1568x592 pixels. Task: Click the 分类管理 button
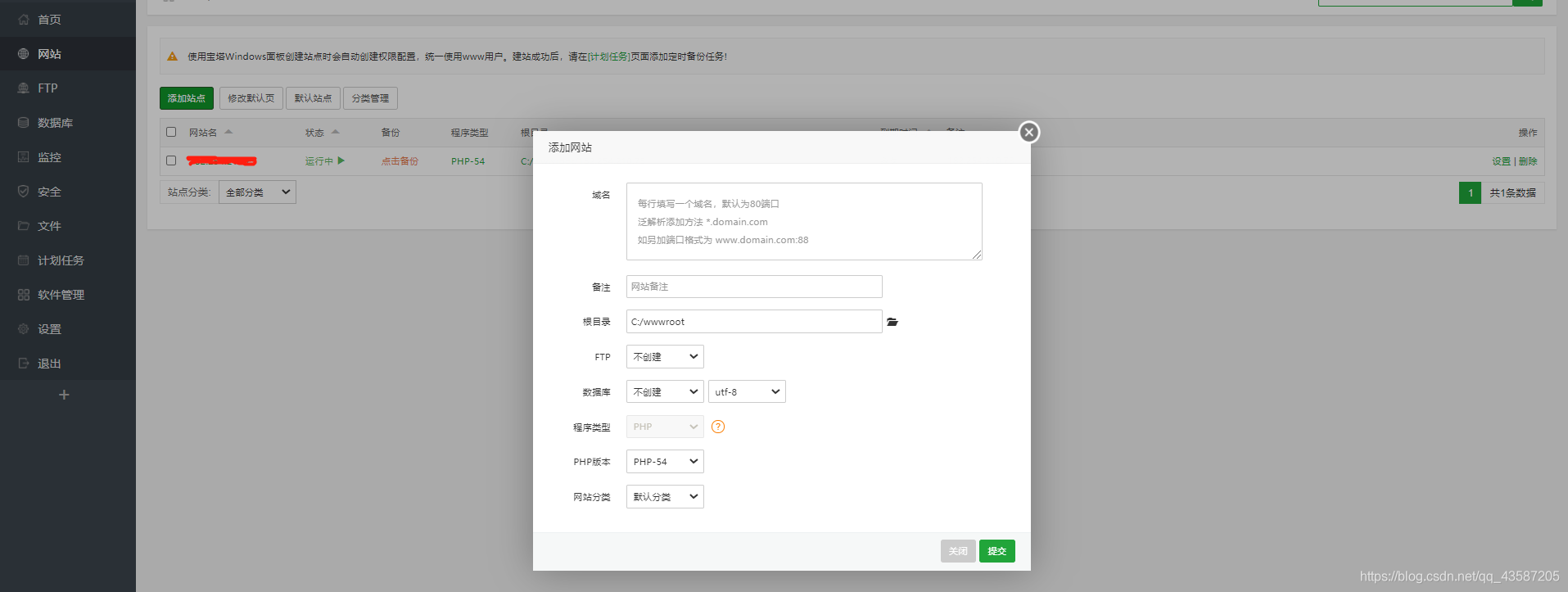point(370,98)
